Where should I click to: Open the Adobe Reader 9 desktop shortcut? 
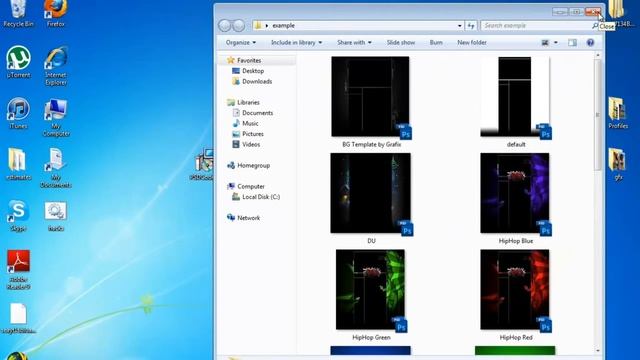point(18,269)
